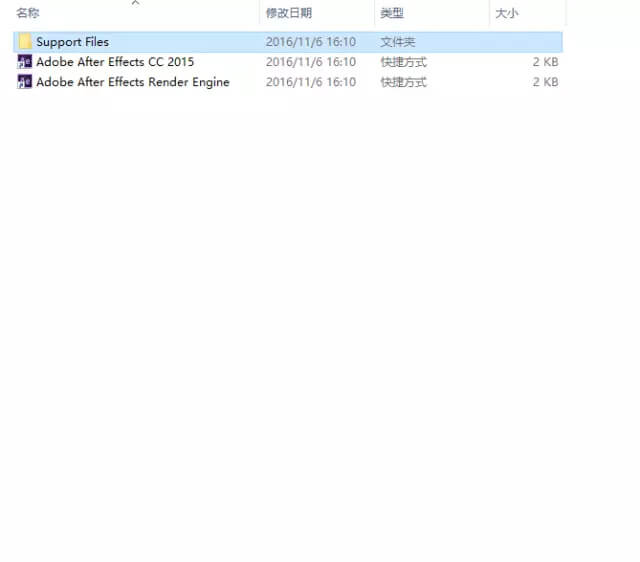Screen dimensions: 640x562
Task: Sort by the 类型 column header
Action: (392, 13)
